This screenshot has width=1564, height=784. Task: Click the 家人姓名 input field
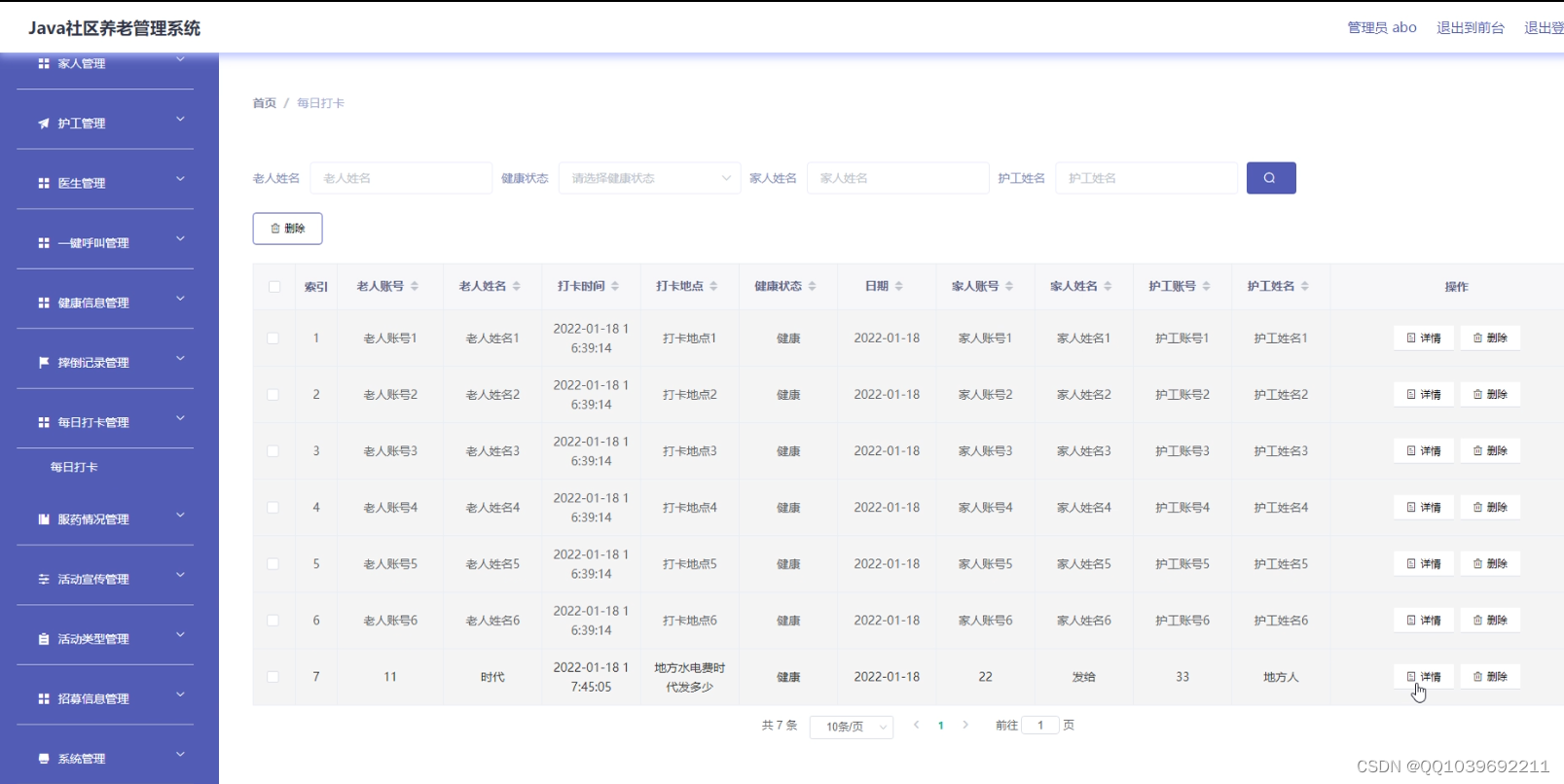pyautogui.click(x=897, y=178)
